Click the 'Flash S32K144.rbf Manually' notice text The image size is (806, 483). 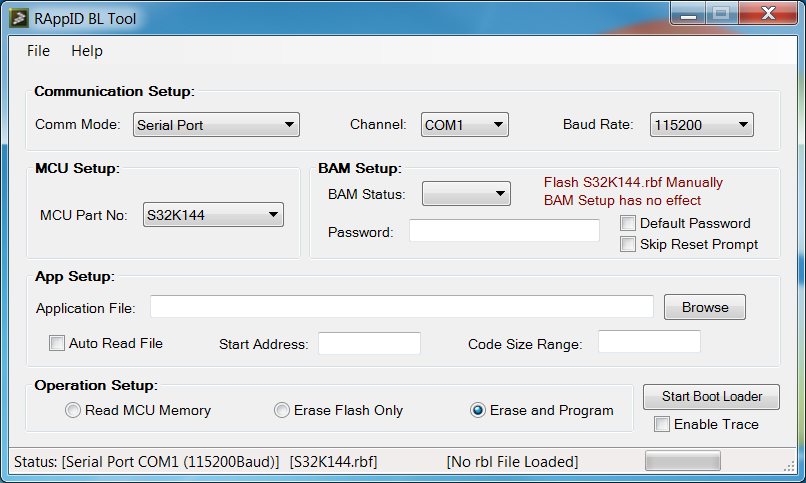pos(633,182)
